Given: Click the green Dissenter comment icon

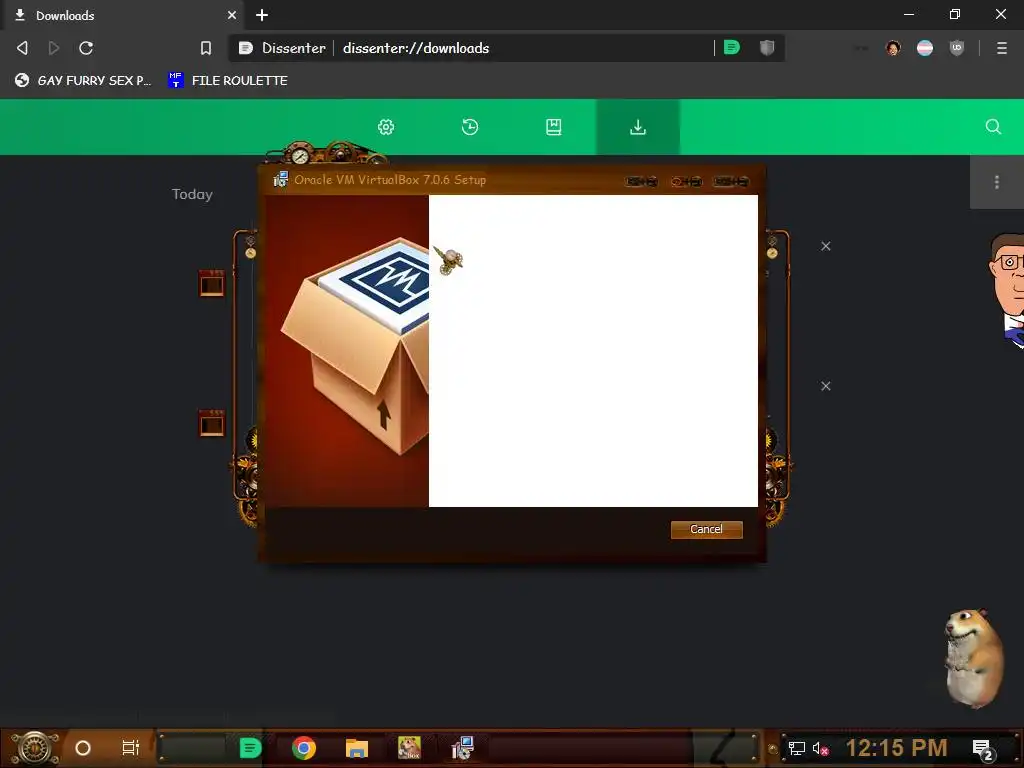Looking at the screenshot, I should click(x=732, y=48).
